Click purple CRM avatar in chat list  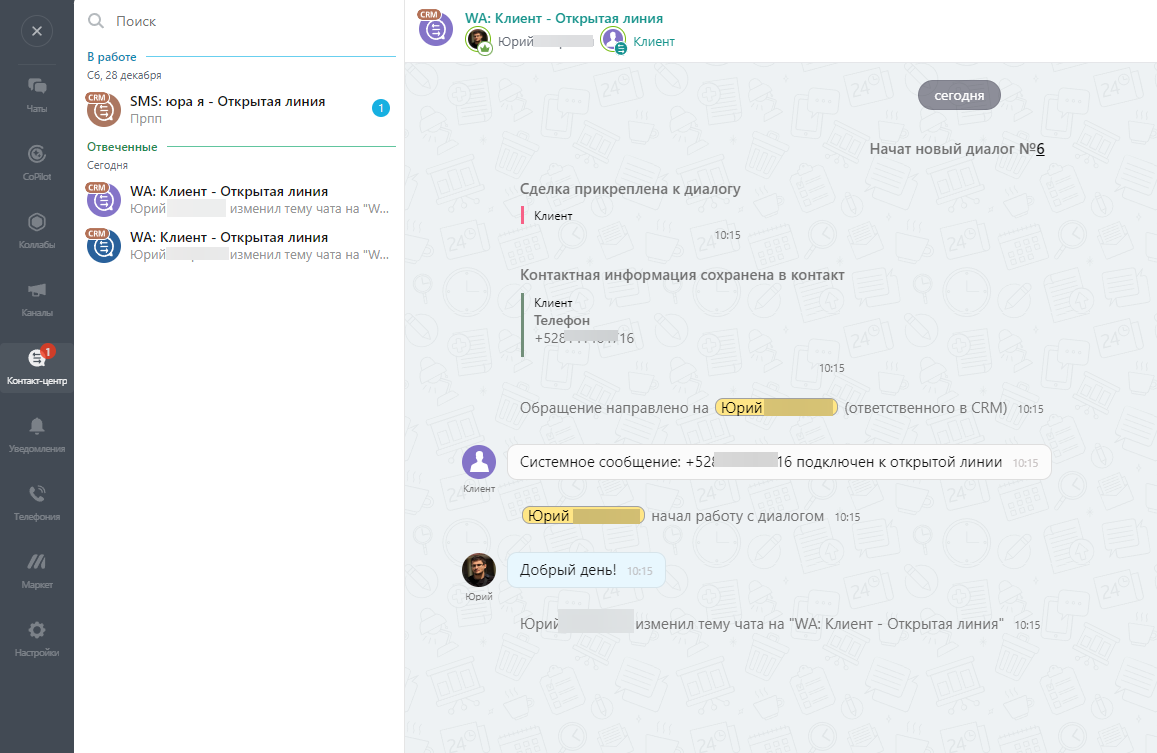tap(103, 200)
